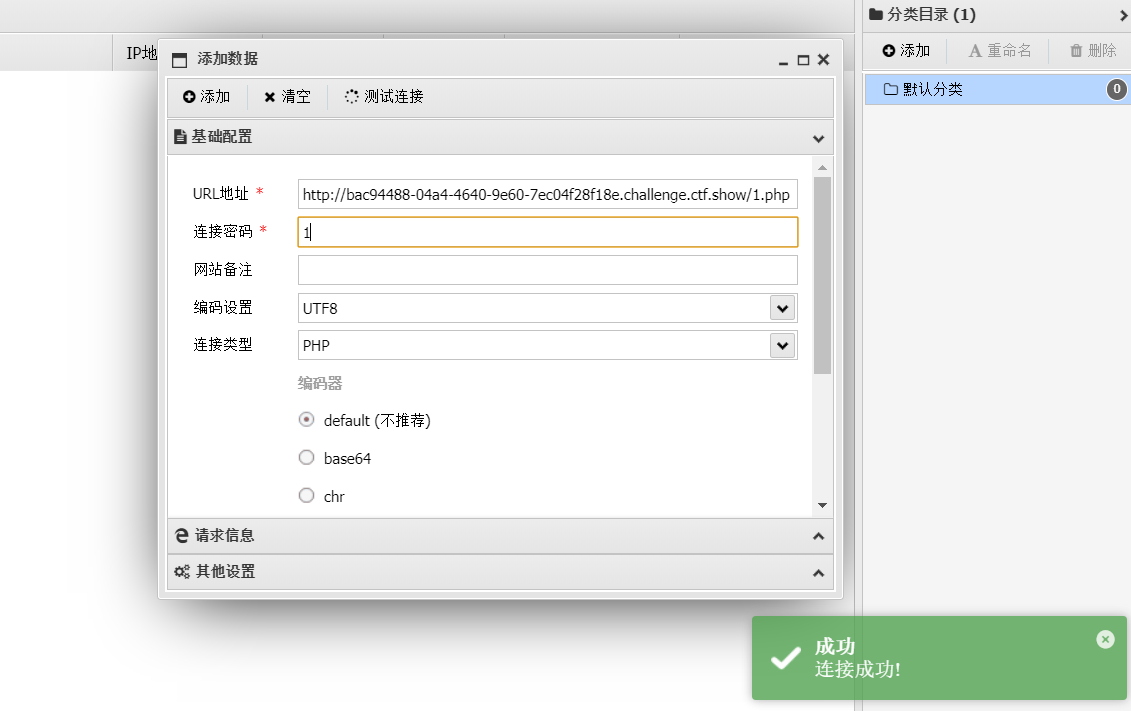Open the 连接类型 PHP dropdown
Viewport: 1131px width, 711px height.
[783, 345]
